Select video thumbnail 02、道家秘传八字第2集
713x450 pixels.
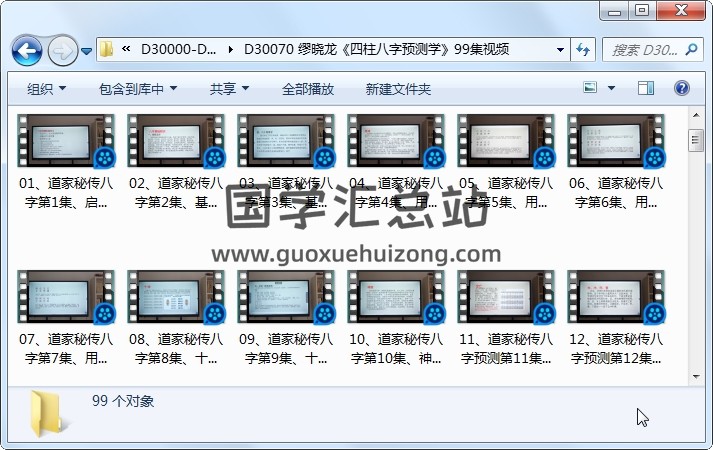tap(176, 141)
